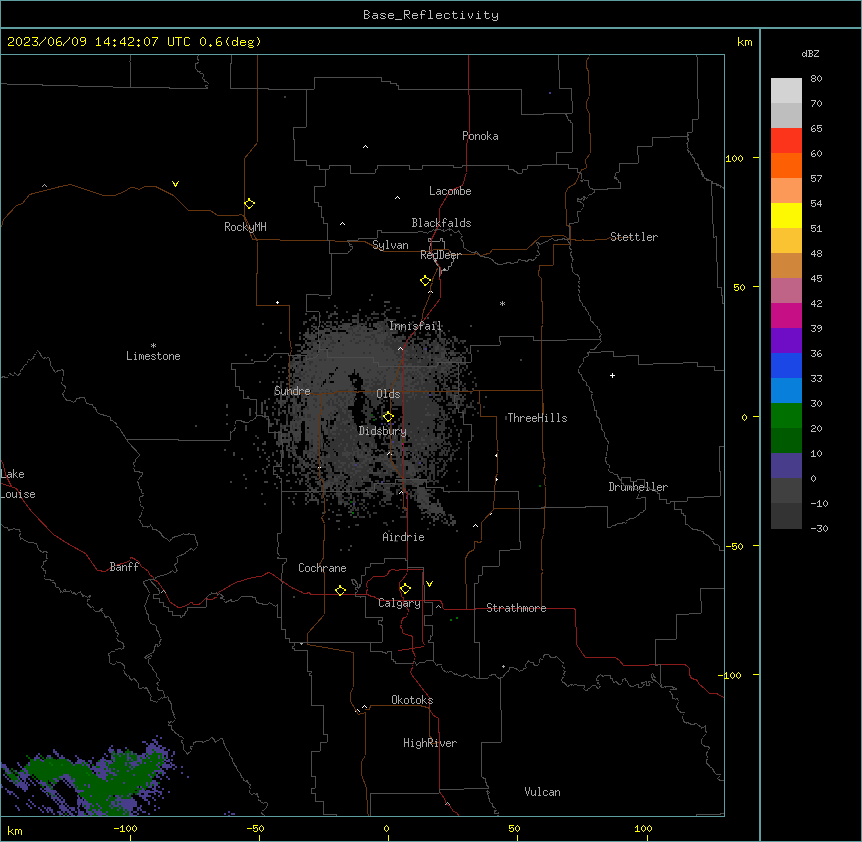
Task: Click the yellow station marker south of RedDeer
Action: 425,281
